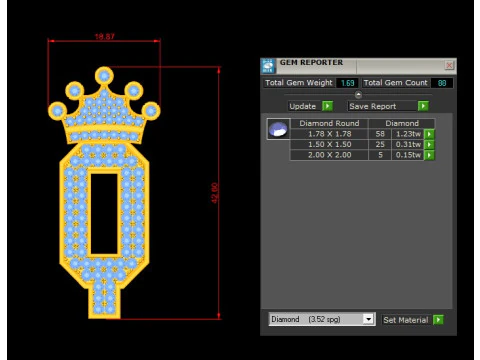Viewport: 480px width, 360px height.
Task: Click the Diamond material header cell
Action: [x=402, y=123]
